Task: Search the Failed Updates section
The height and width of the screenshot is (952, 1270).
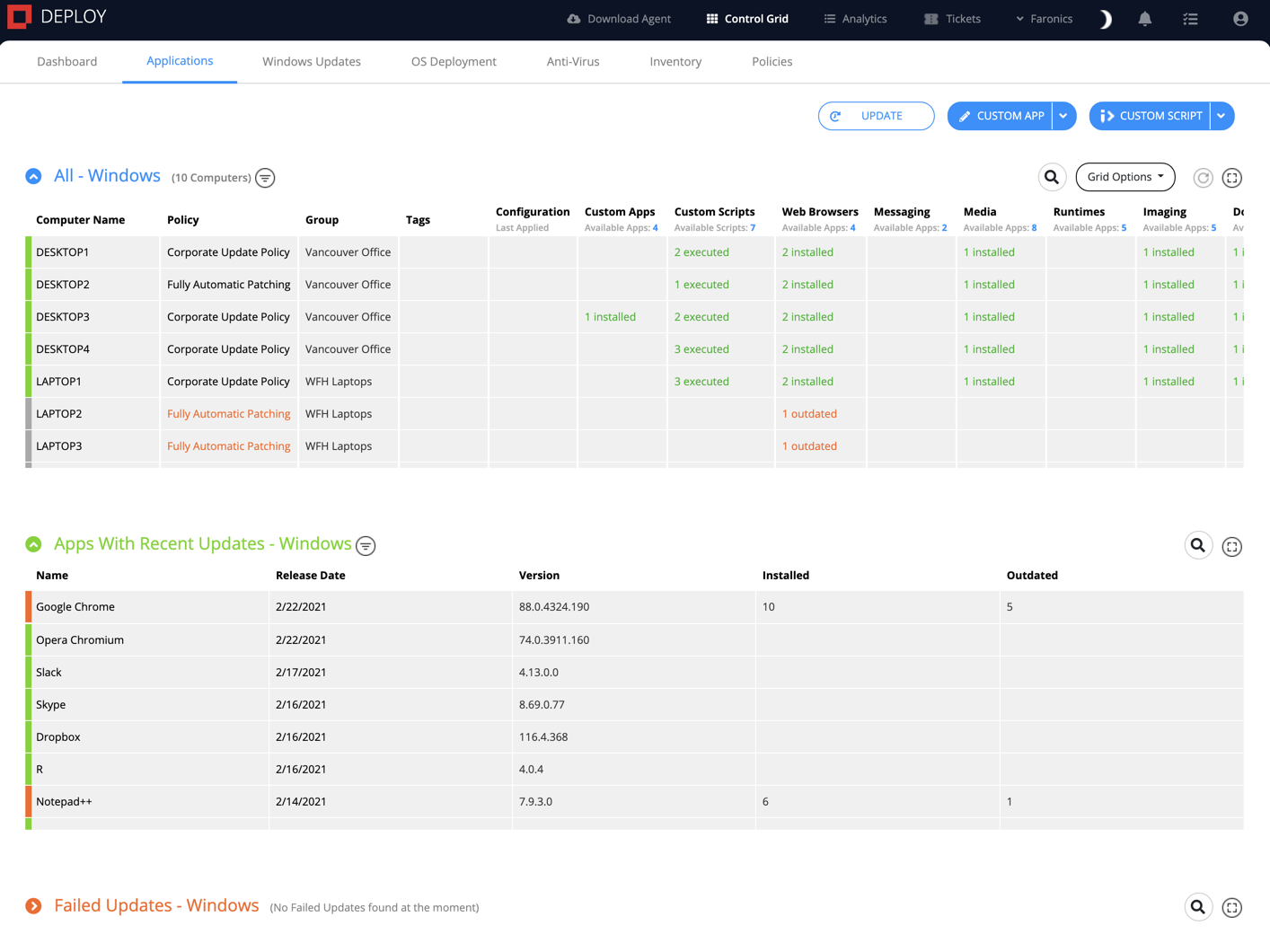Action: pos(1198,907)
